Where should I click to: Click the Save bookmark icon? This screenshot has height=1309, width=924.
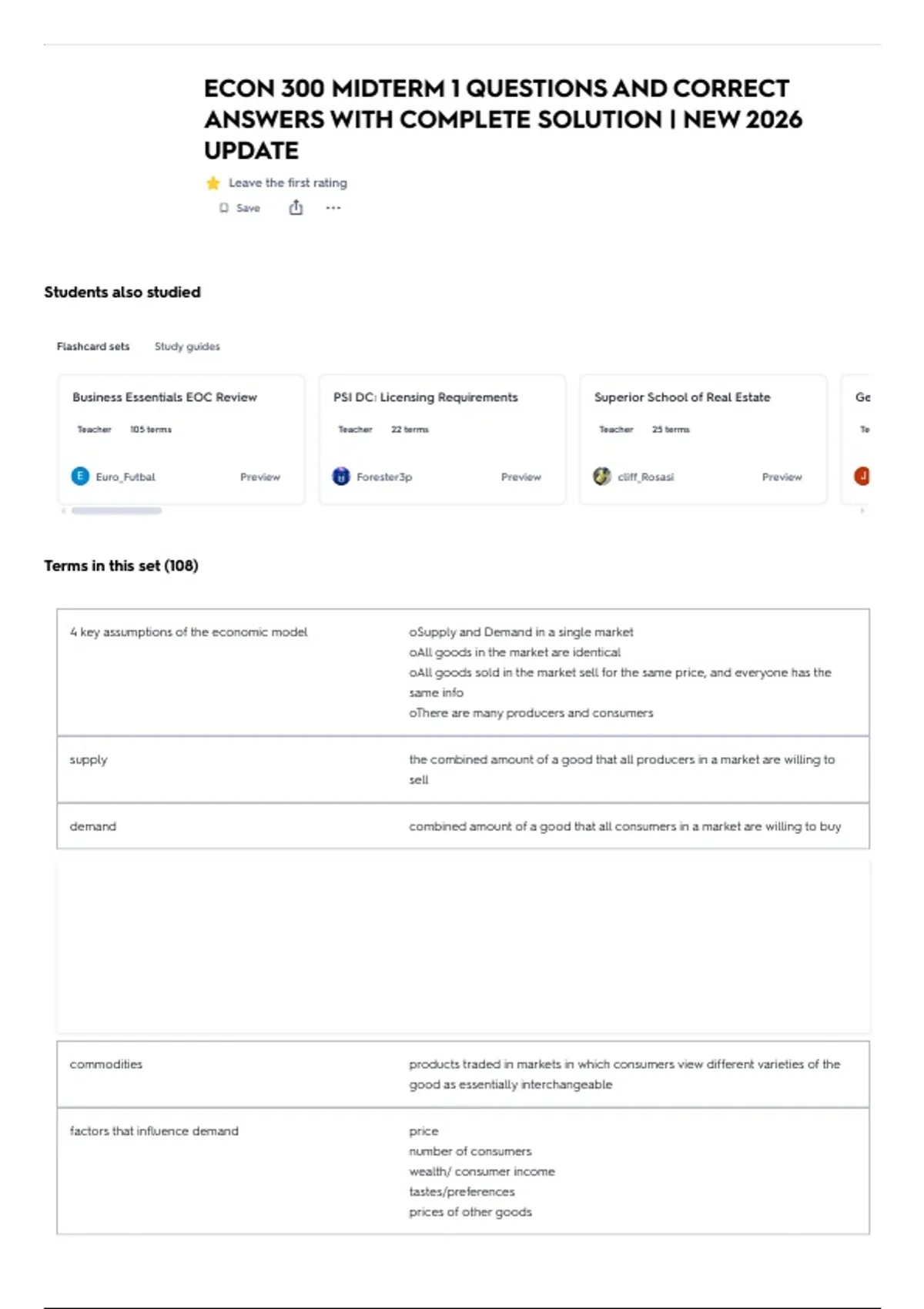coord(224,208)
